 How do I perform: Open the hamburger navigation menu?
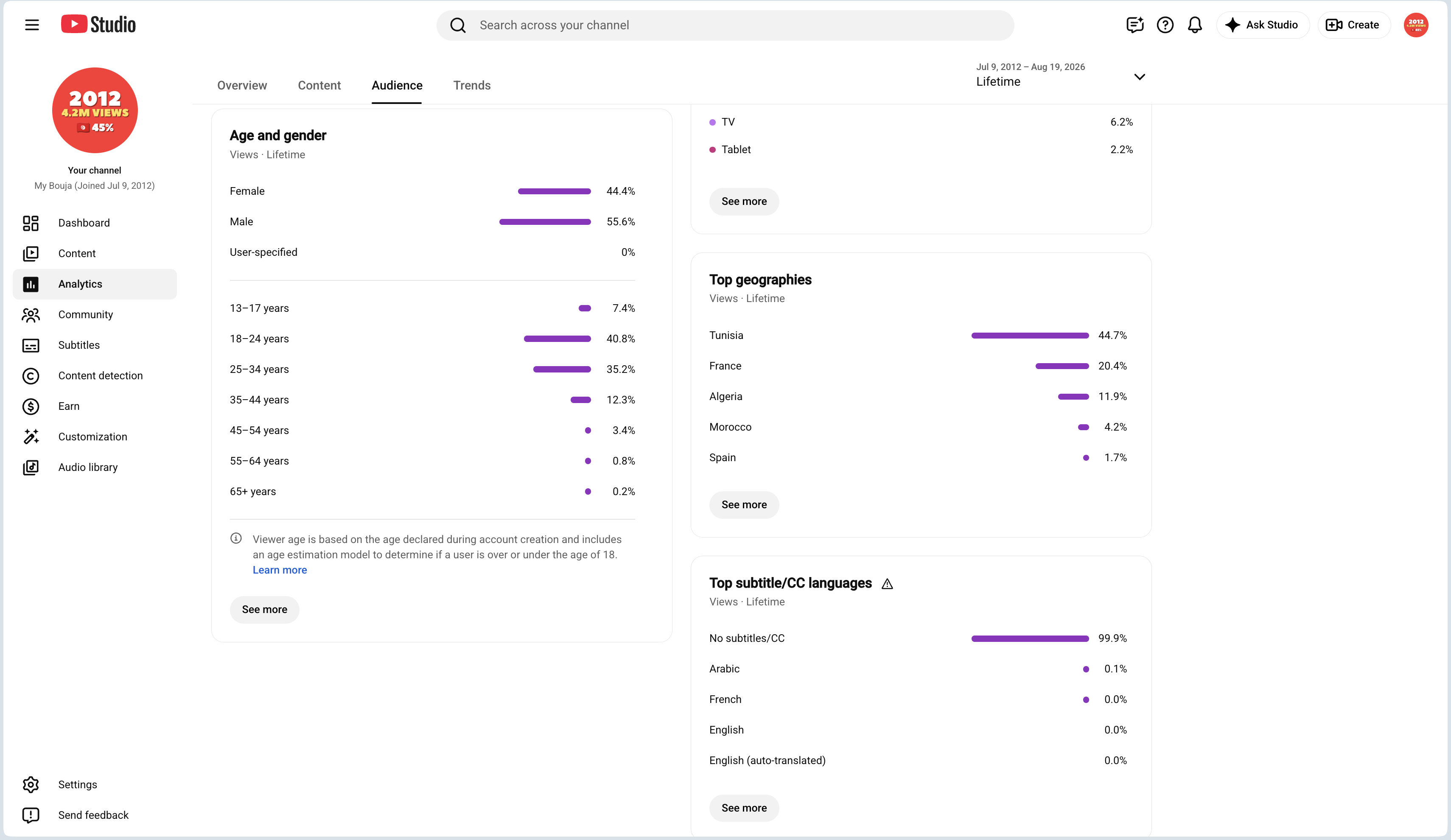point(32,25)
